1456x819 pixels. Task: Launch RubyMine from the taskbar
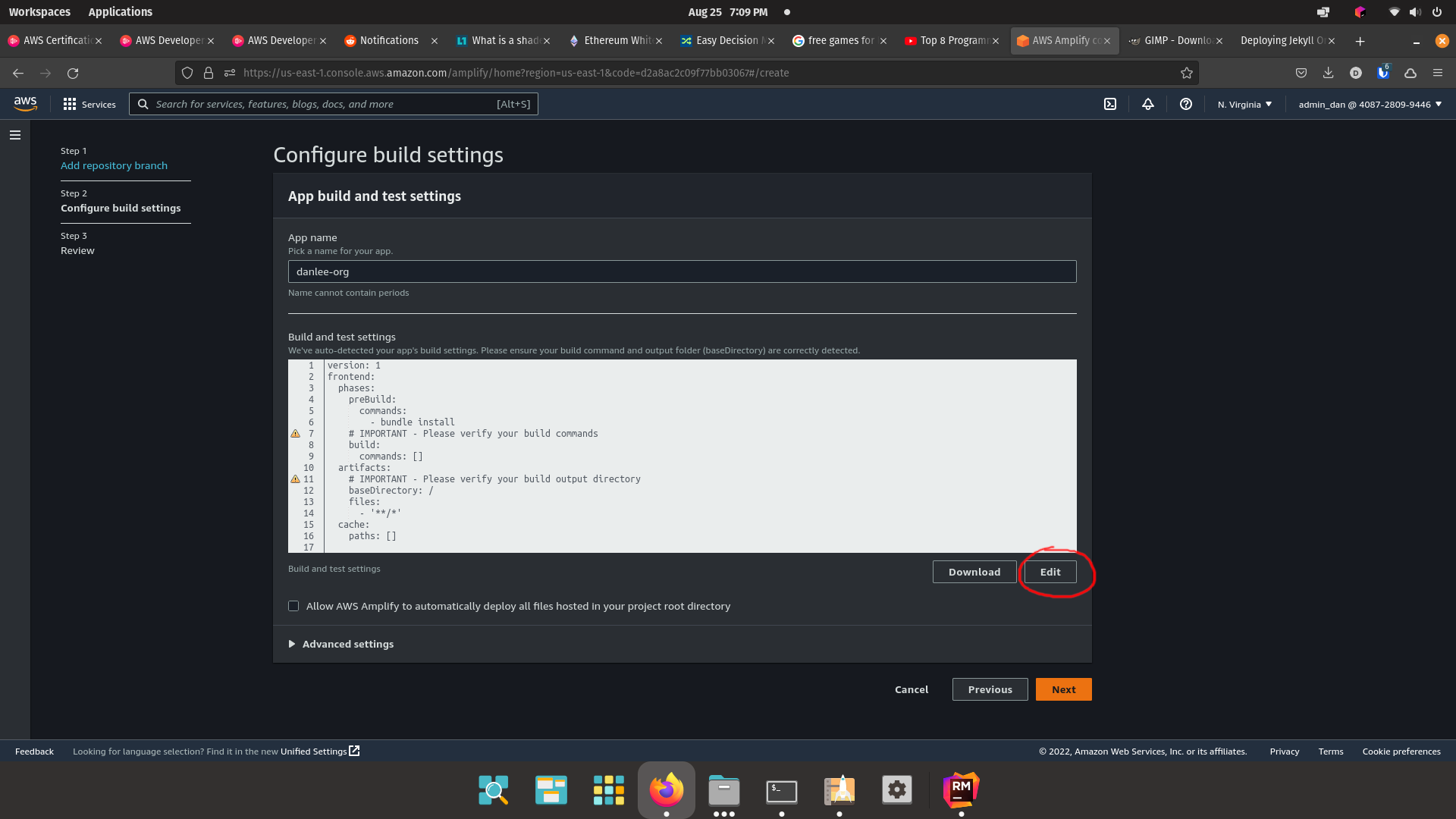pyautogui.click(x=960, y=789)
